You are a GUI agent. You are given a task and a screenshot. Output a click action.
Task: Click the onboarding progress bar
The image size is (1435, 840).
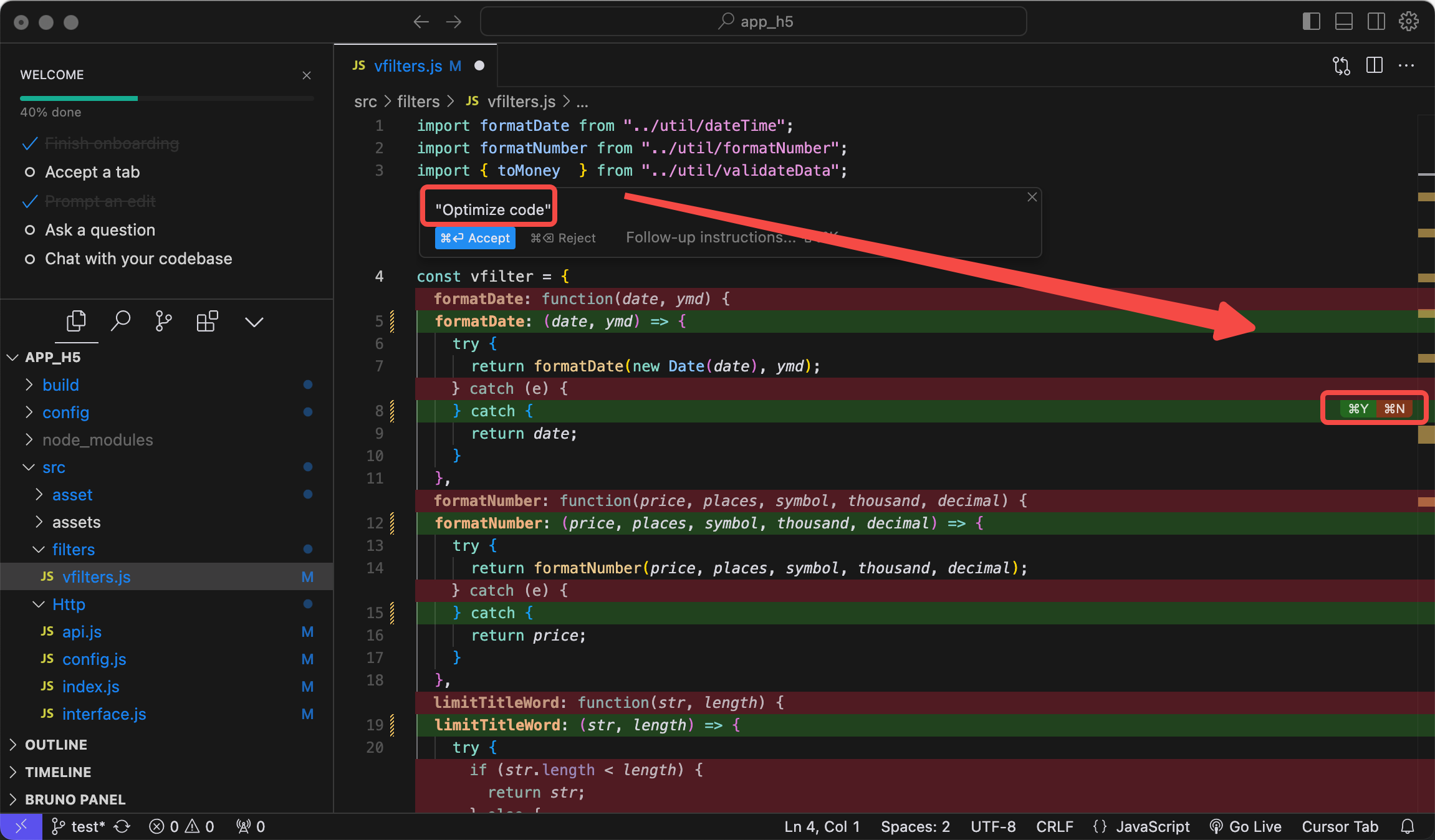click(x=166, y=98)
